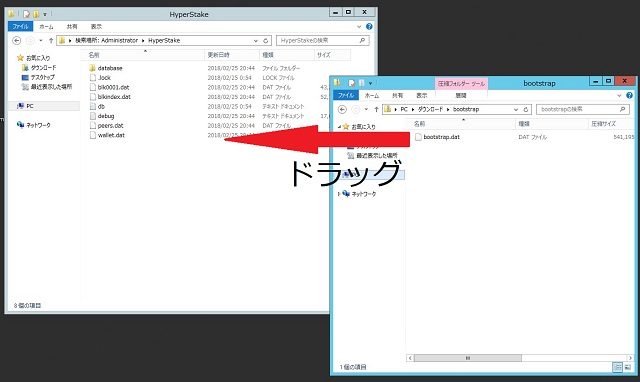The width and height of the screenshot is (640, 382).
Task: Select the db text document icon
Action: pyautogui.click(x=92, y=107)
